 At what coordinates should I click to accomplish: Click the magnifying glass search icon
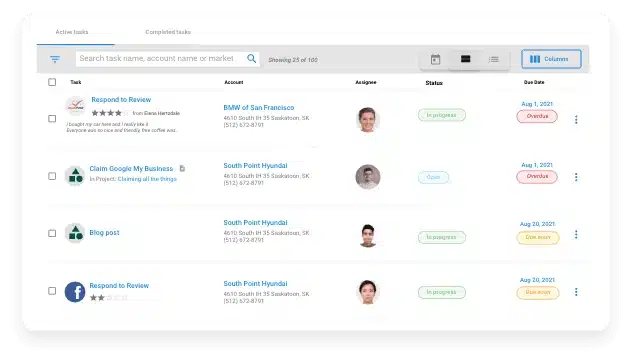[x=252, y=58]
